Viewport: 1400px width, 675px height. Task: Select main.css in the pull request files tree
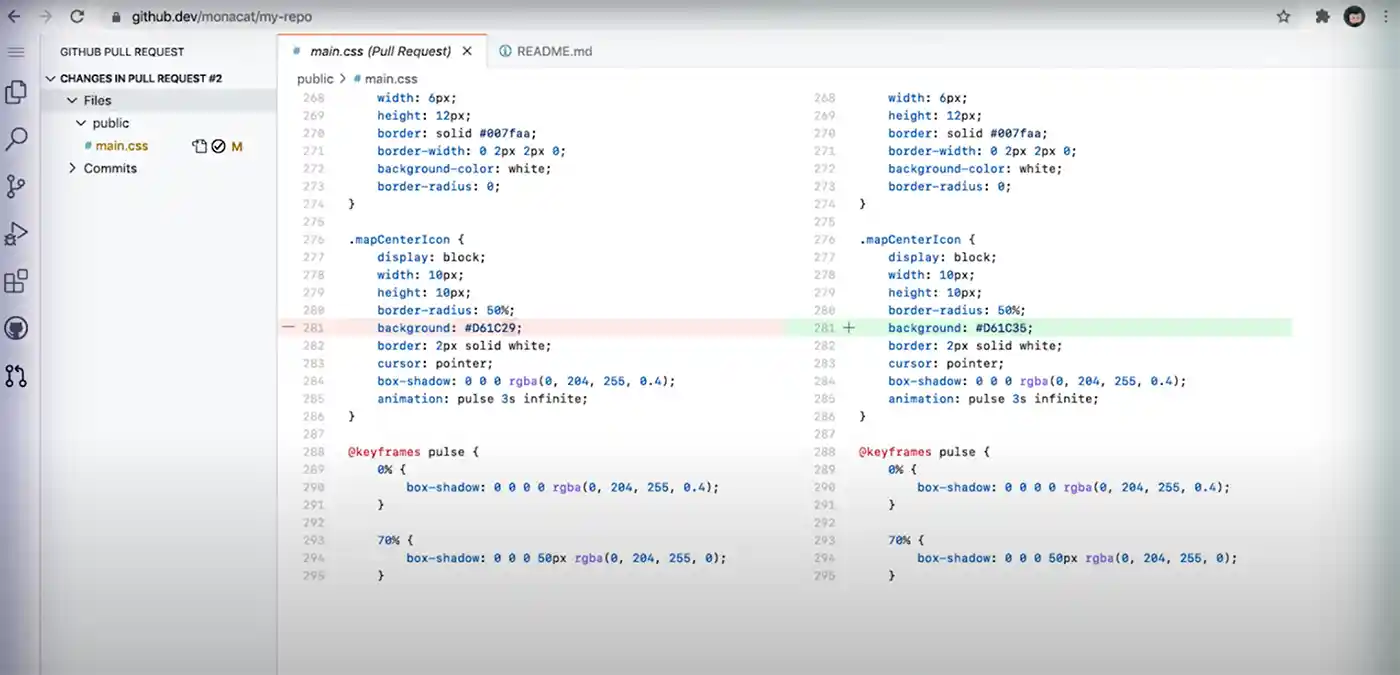click(121, 146)
